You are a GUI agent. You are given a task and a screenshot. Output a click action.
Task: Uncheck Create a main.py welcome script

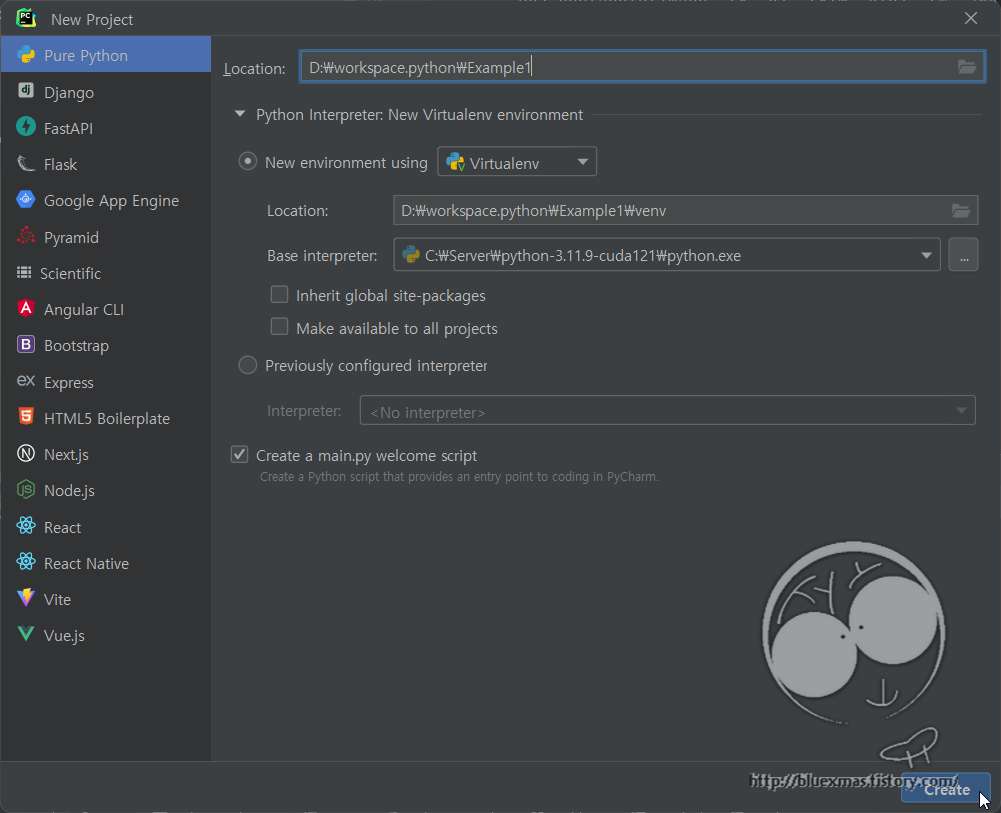(x=239, y=454)
